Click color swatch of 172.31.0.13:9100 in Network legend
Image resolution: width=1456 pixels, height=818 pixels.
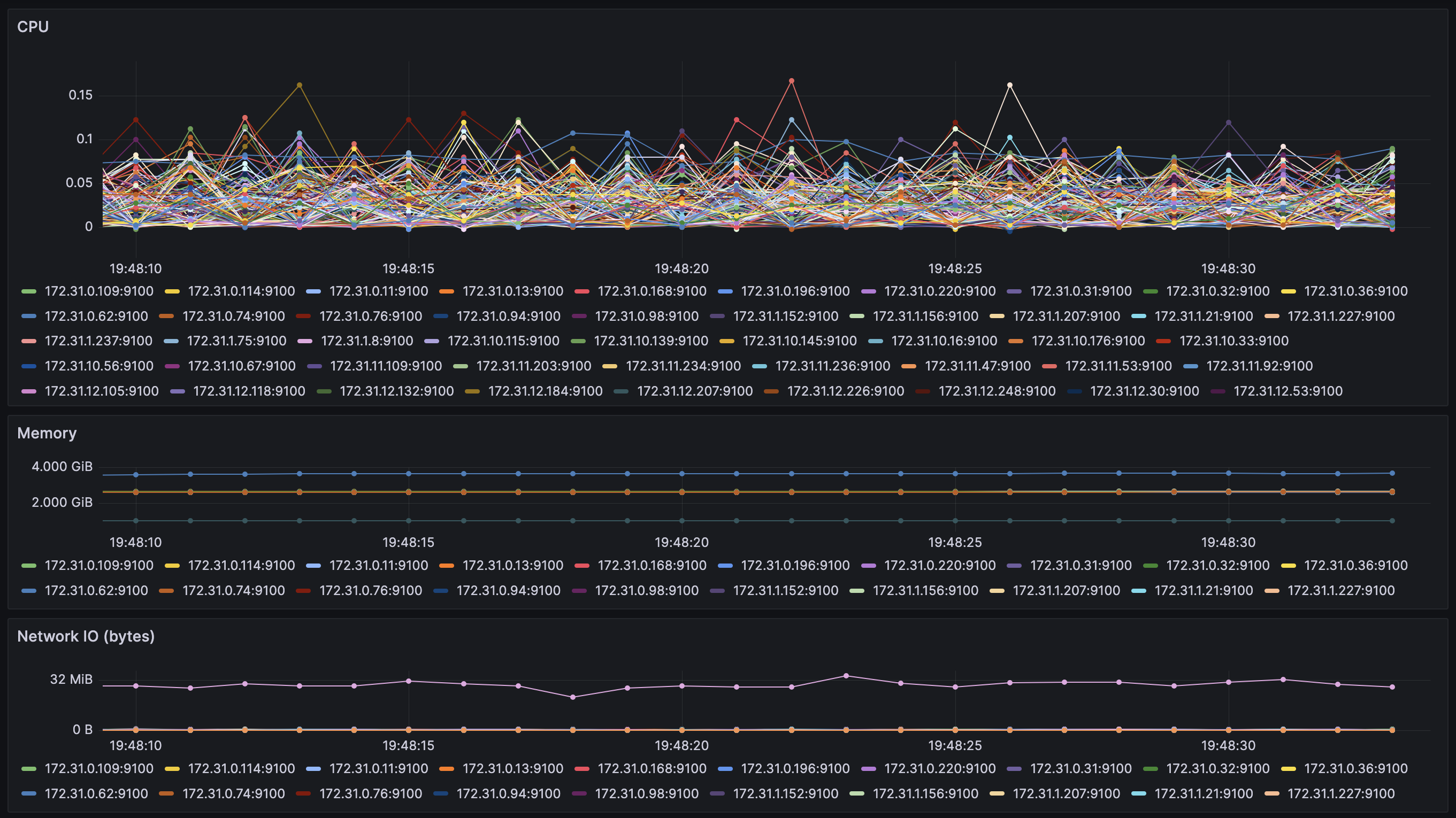(447, 769)
